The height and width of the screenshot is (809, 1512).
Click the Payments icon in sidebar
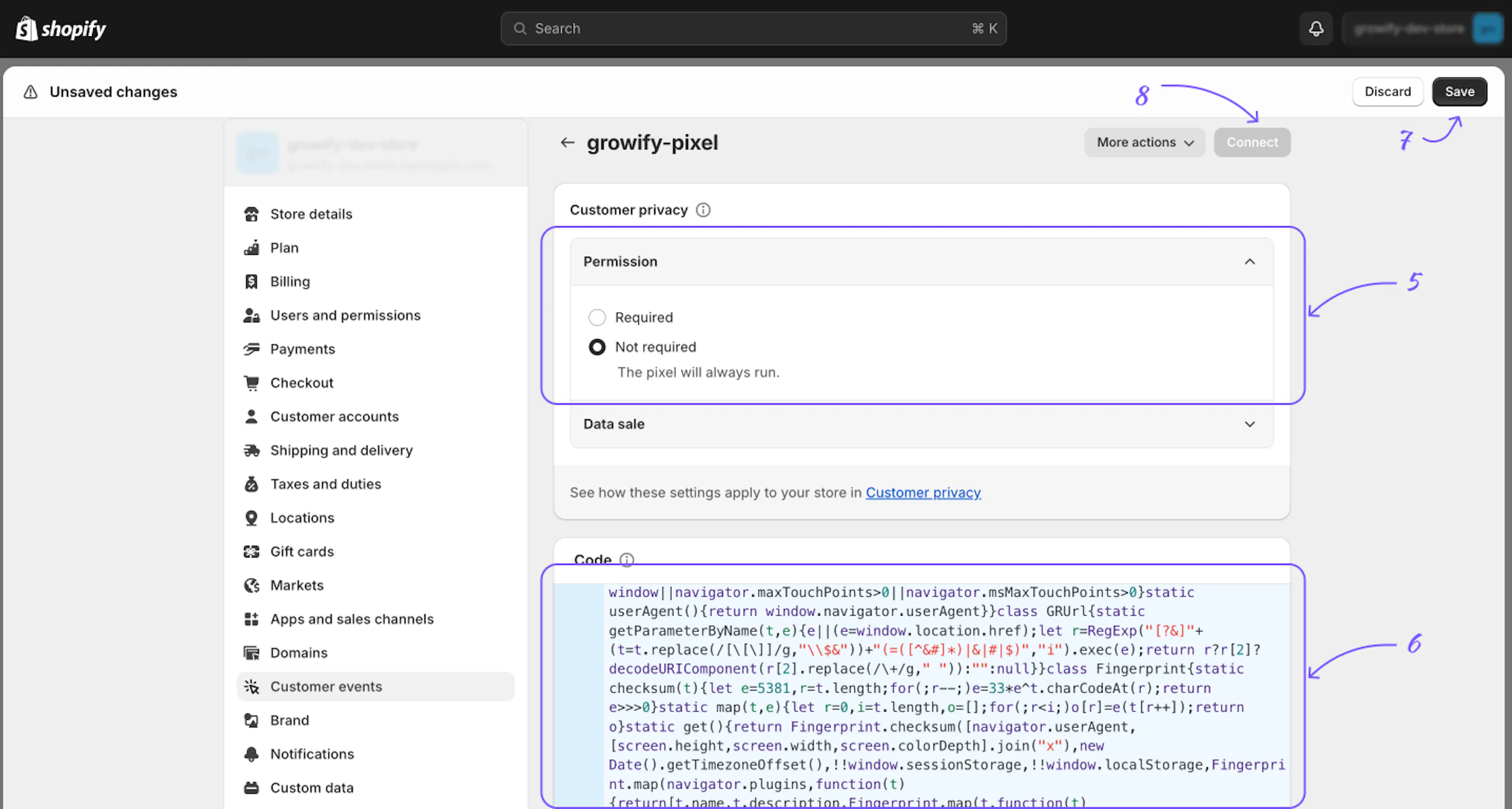point(251,349)
